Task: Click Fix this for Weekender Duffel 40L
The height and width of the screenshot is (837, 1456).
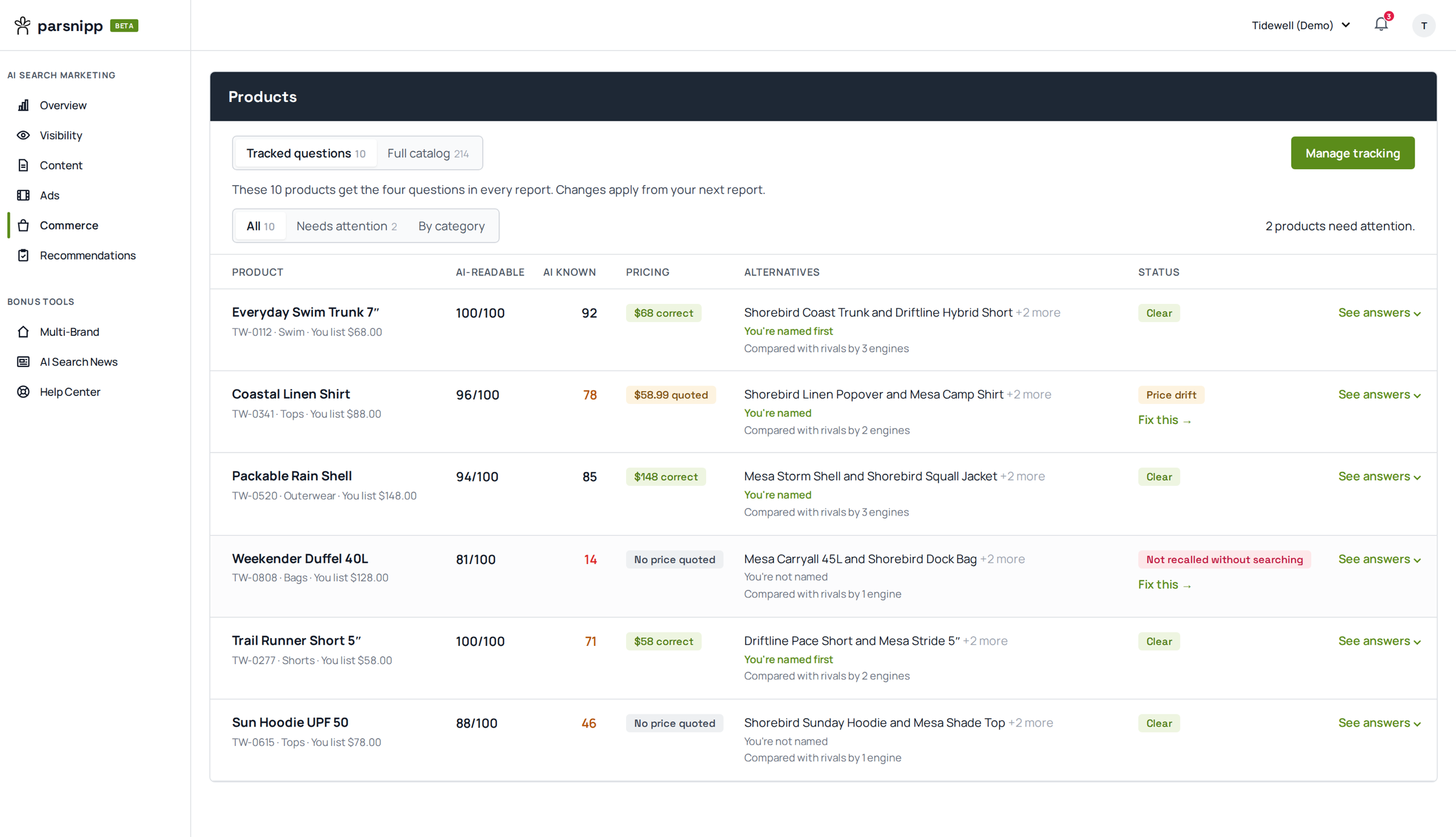Action: (x=1164, y=585)
